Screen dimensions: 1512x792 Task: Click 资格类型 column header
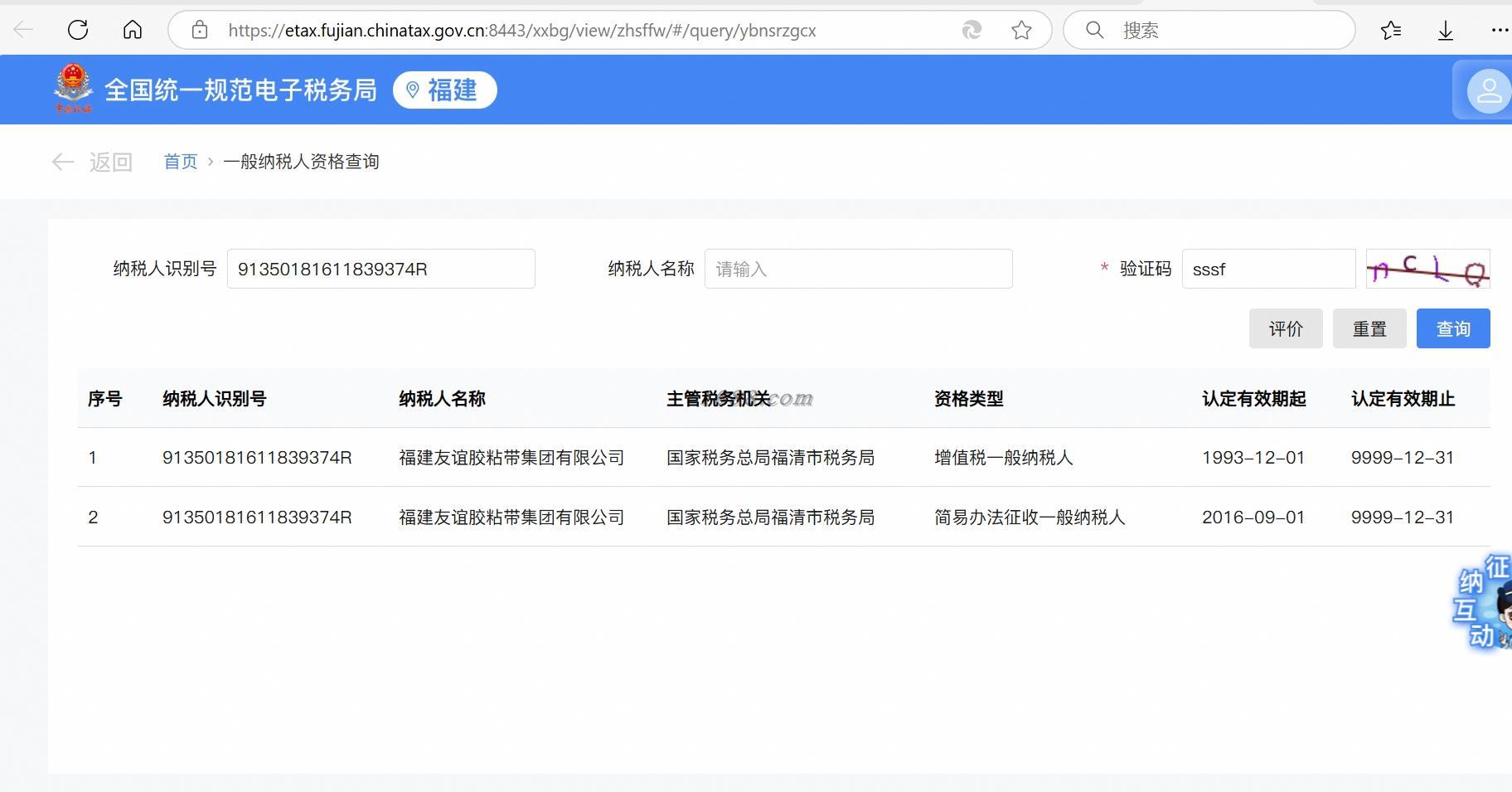pos(969,399)
